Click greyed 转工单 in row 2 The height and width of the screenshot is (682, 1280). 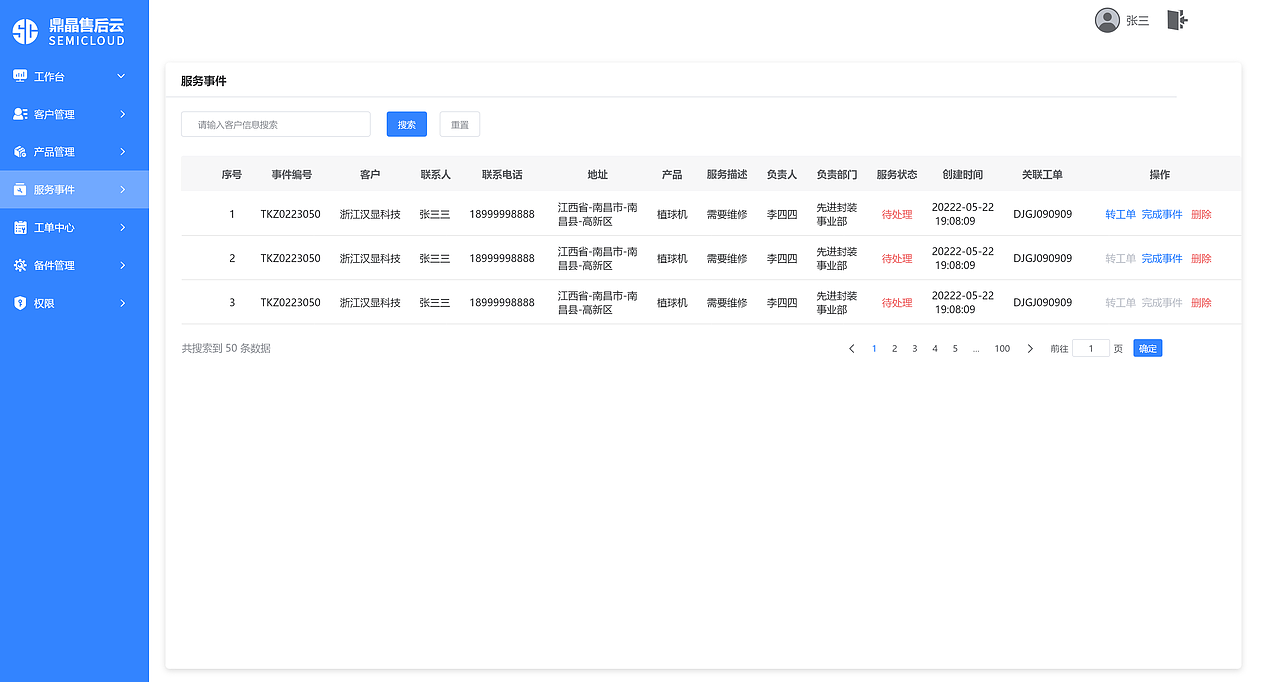click(1120, 258)
